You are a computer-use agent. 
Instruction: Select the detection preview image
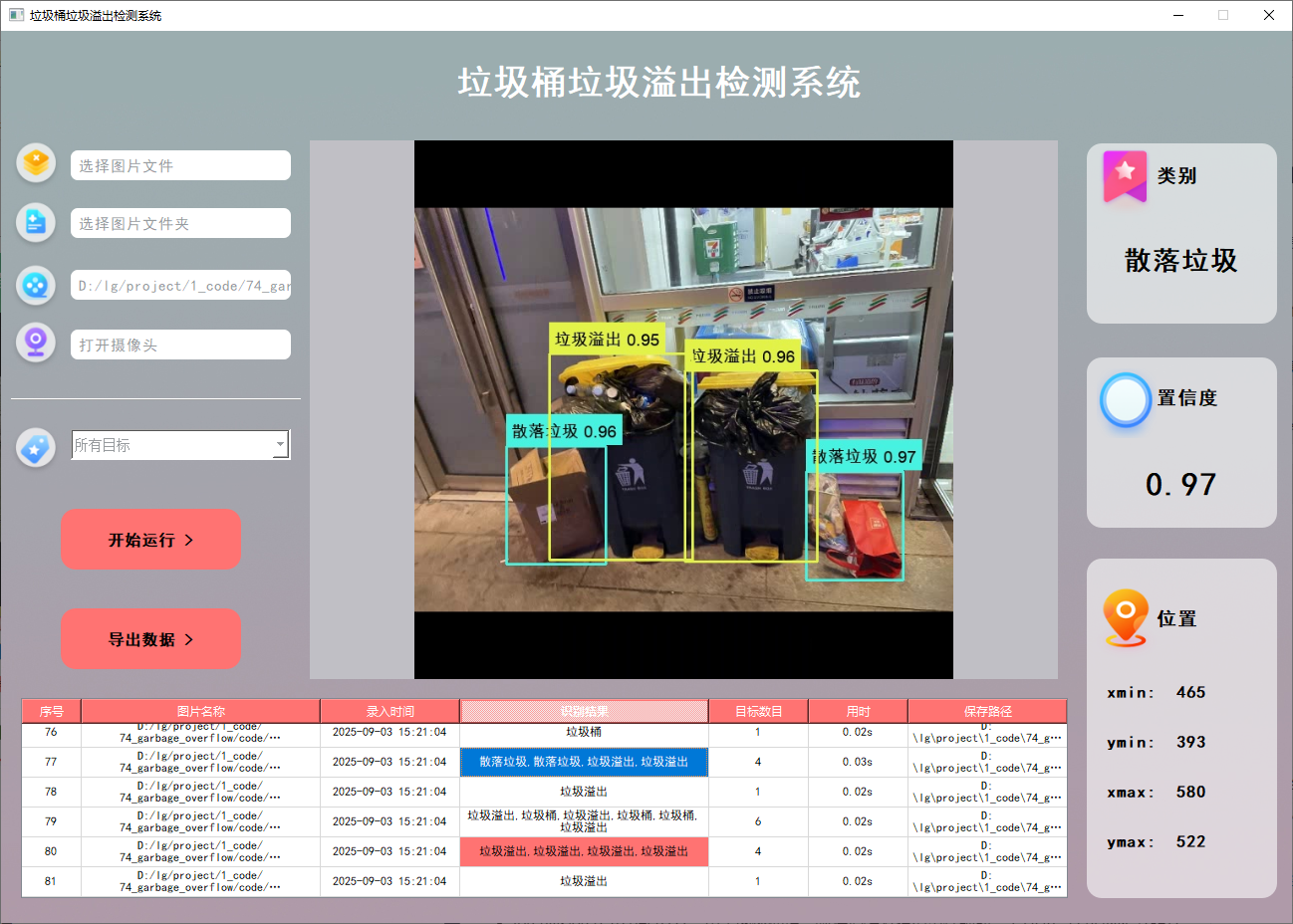tap(683, 409)
